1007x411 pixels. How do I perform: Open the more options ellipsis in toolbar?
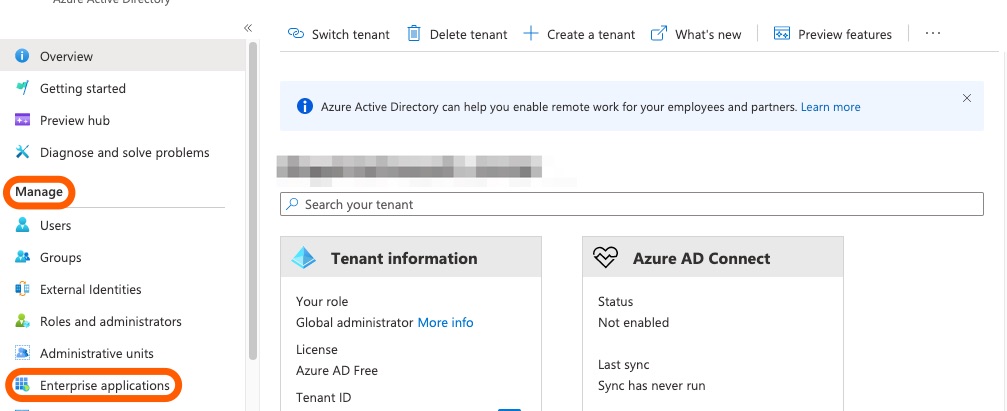[932, 34]
